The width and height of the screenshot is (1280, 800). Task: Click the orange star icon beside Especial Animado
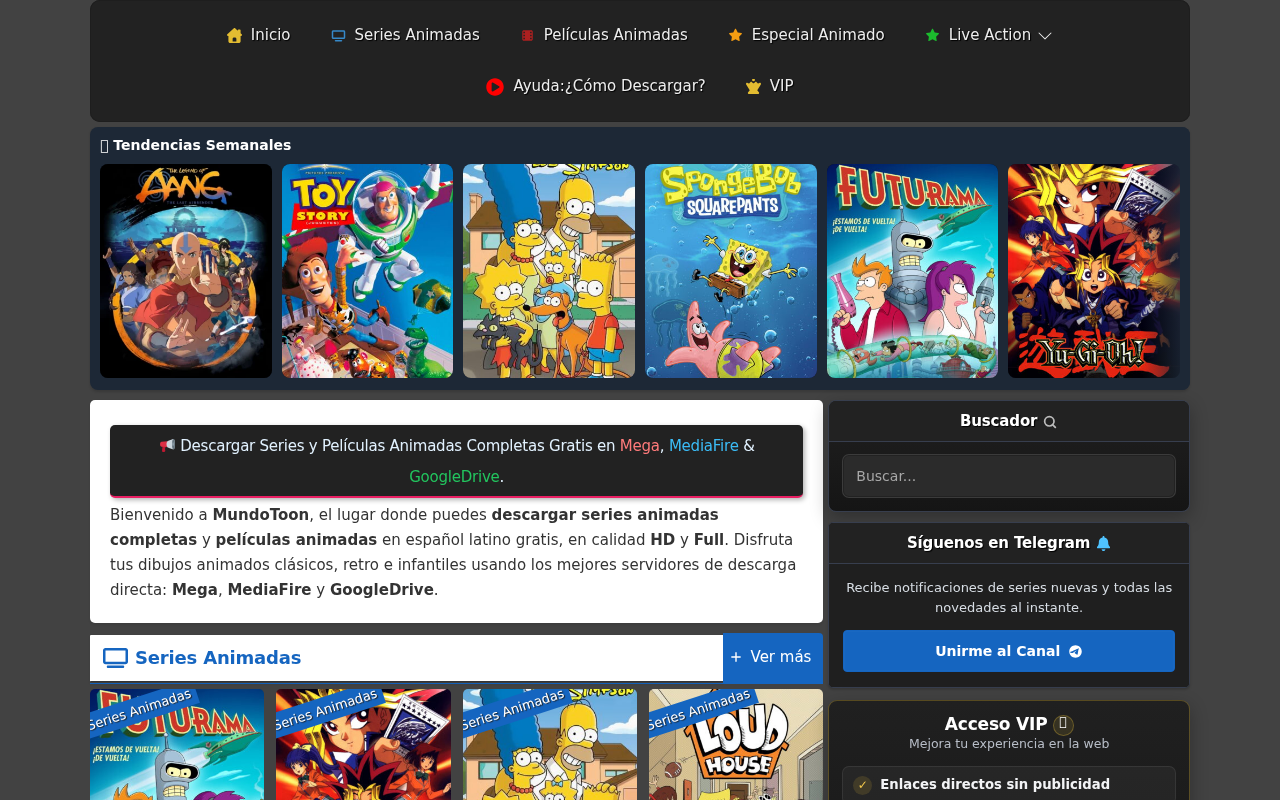735,35
